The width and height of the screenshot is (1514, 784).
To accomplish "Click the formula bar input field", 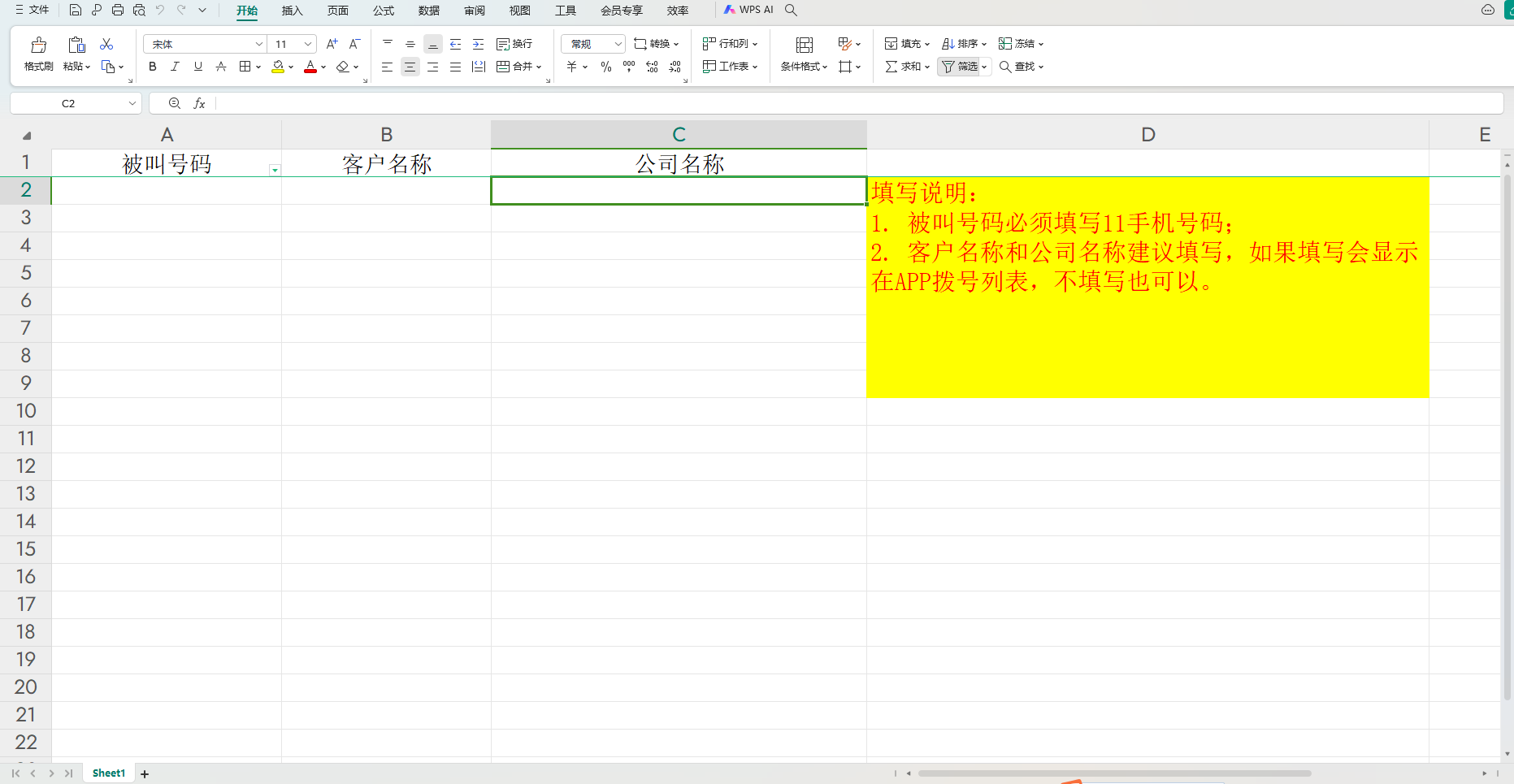I will point(853,103).
